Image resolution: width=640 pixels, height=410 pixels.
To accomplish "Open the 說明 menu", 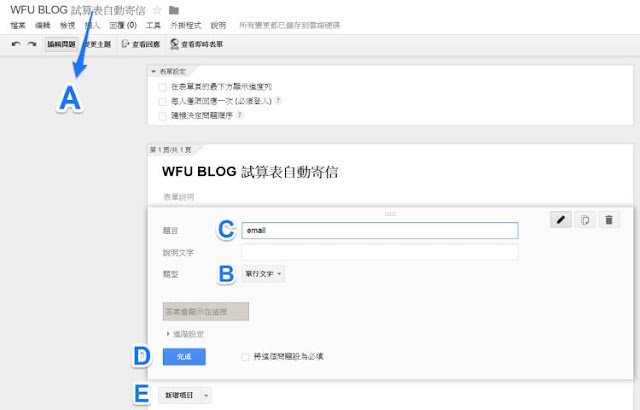I will (x=218, y=25).
